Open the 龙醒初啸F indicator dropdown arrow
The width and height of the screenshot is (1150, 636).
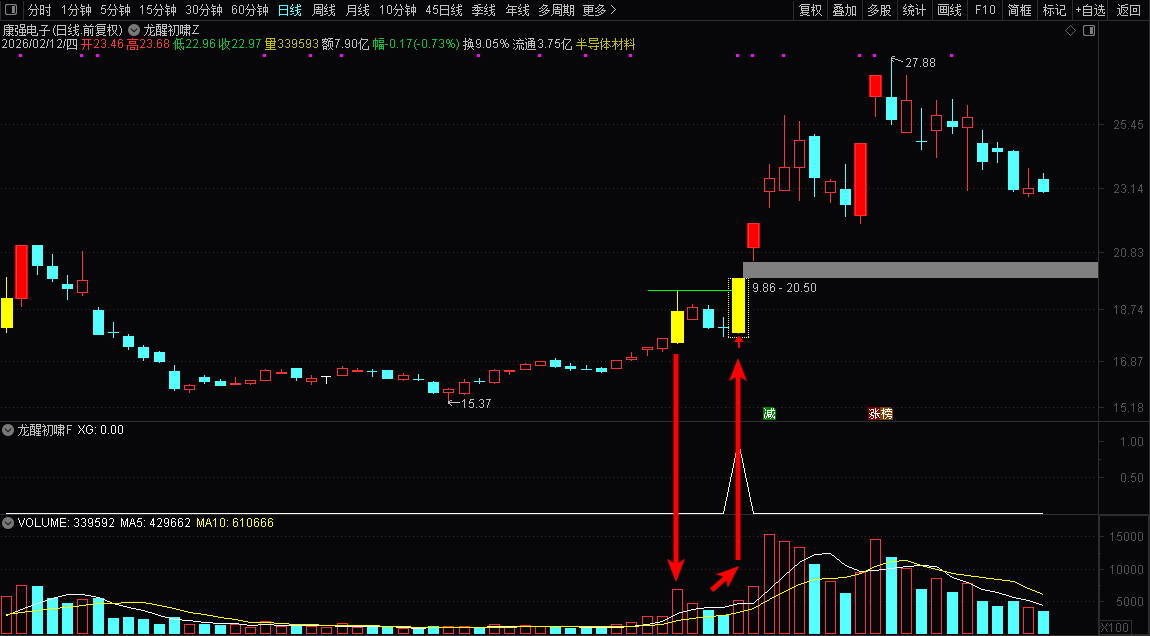(8, 431)
